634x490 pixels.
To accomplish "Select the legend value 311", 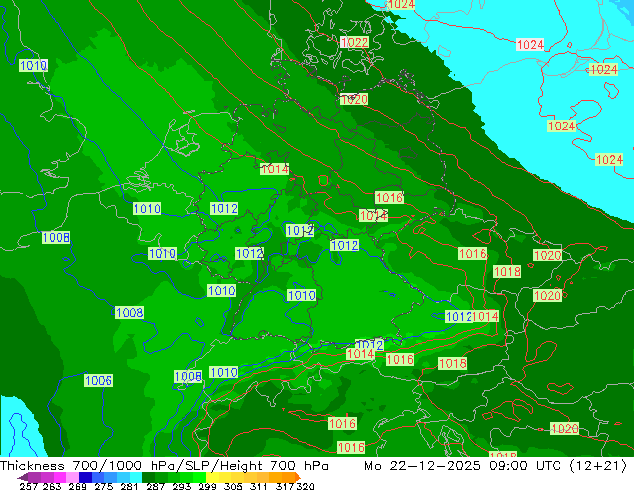I will click(259, 486).
